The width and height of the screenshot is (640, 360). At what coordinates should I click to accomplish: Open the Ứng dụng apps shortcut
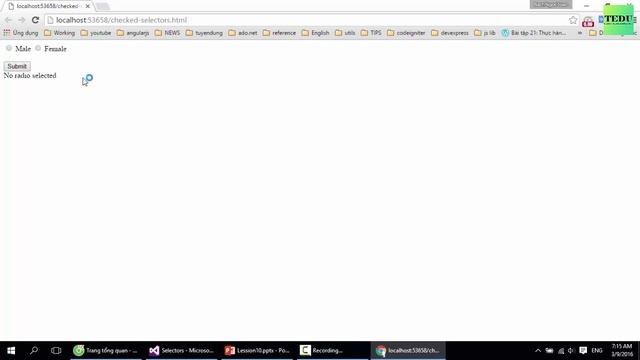tap(20, 33)
